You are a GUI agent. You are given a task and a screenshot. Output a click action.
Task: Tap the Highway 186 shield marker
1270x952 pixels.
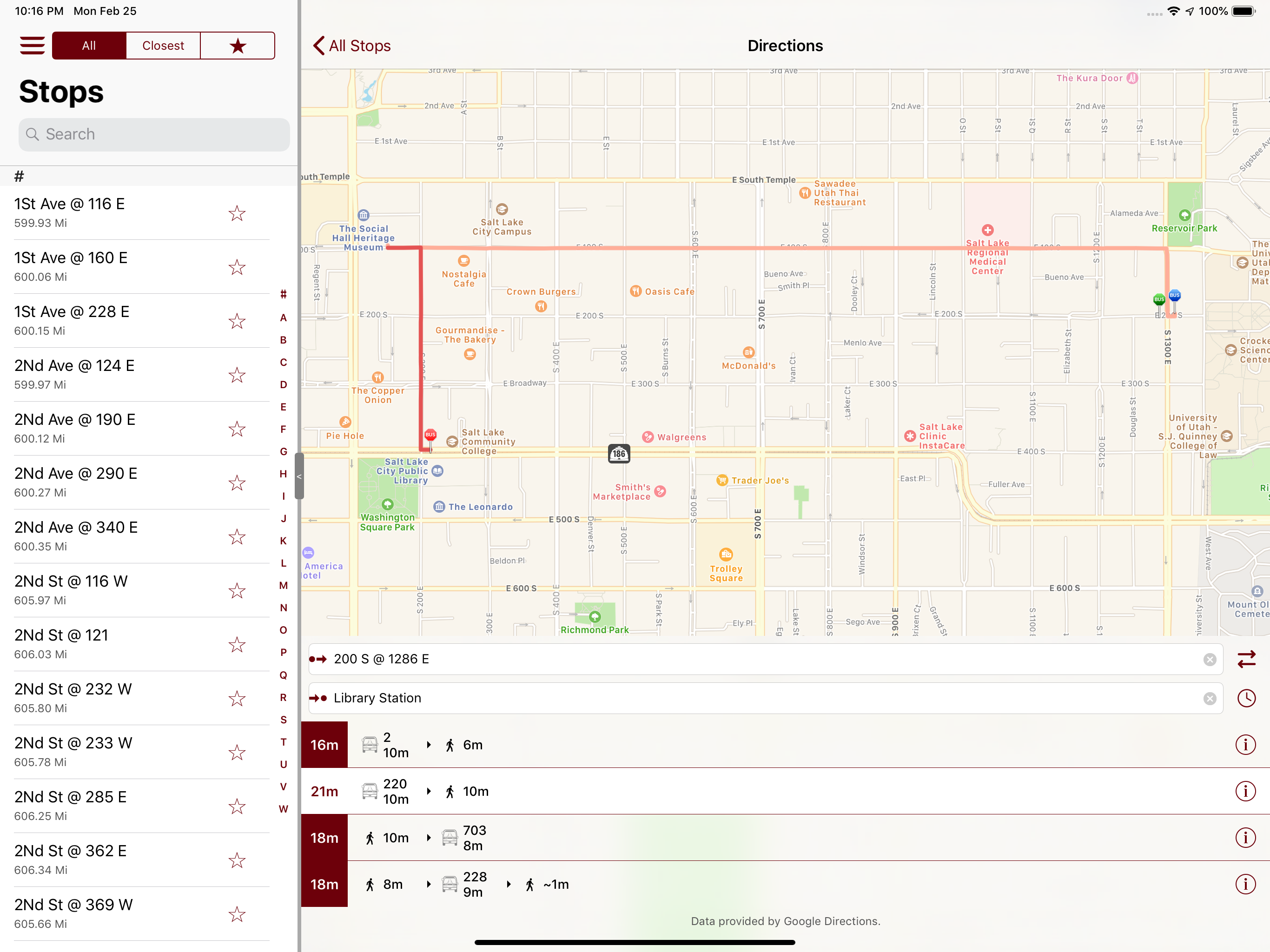619,454
